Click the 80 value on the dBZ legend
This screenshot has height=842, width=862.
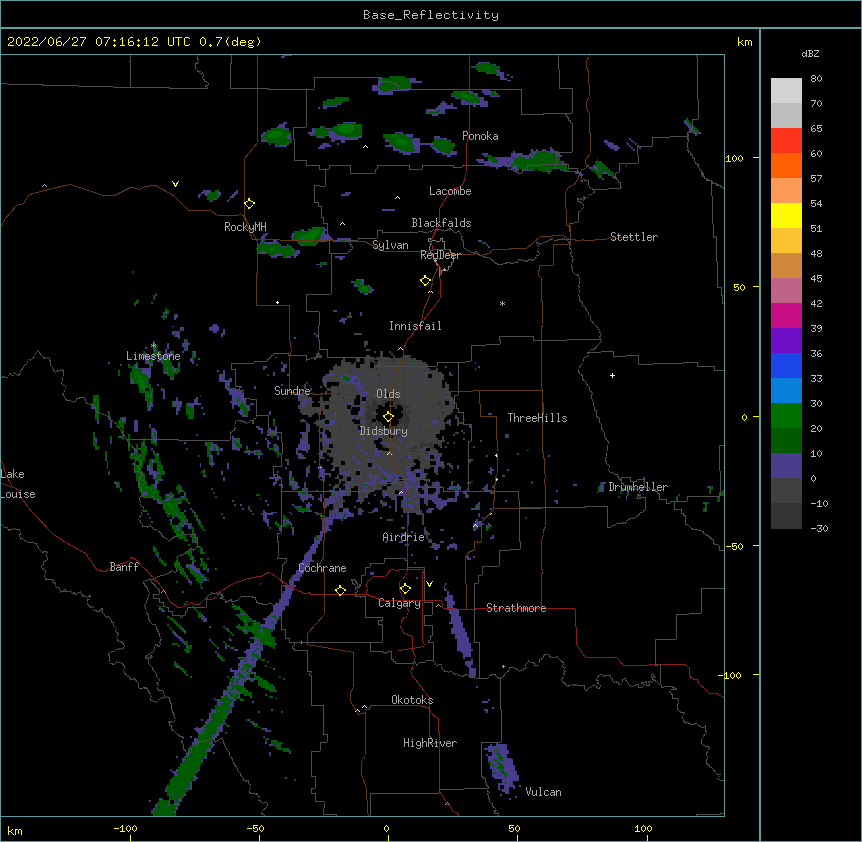pyautogui.click(x=816, y=79)
